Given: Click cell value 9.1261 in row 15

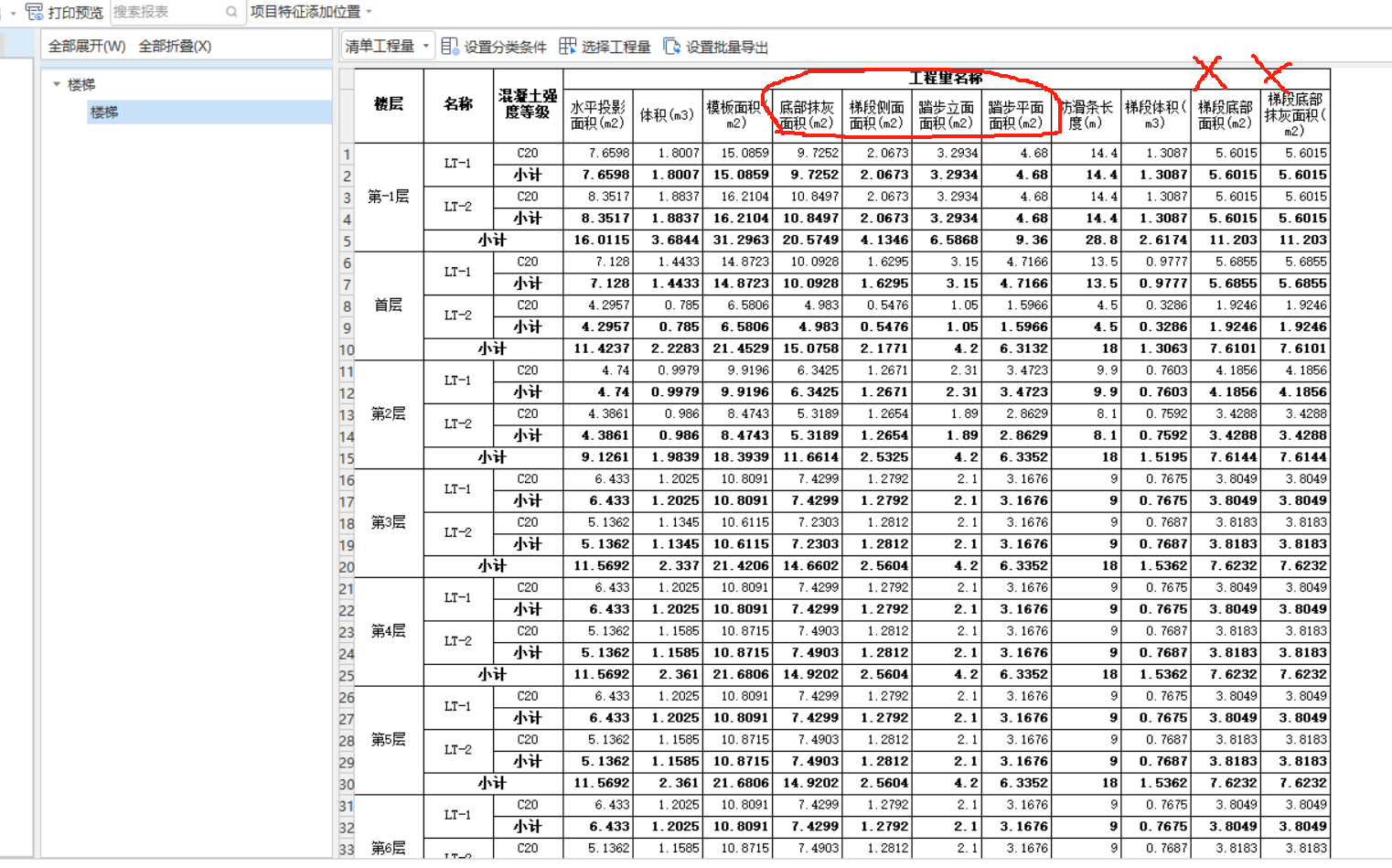Looking at the screenshot, I should click(x=598, y=457).
